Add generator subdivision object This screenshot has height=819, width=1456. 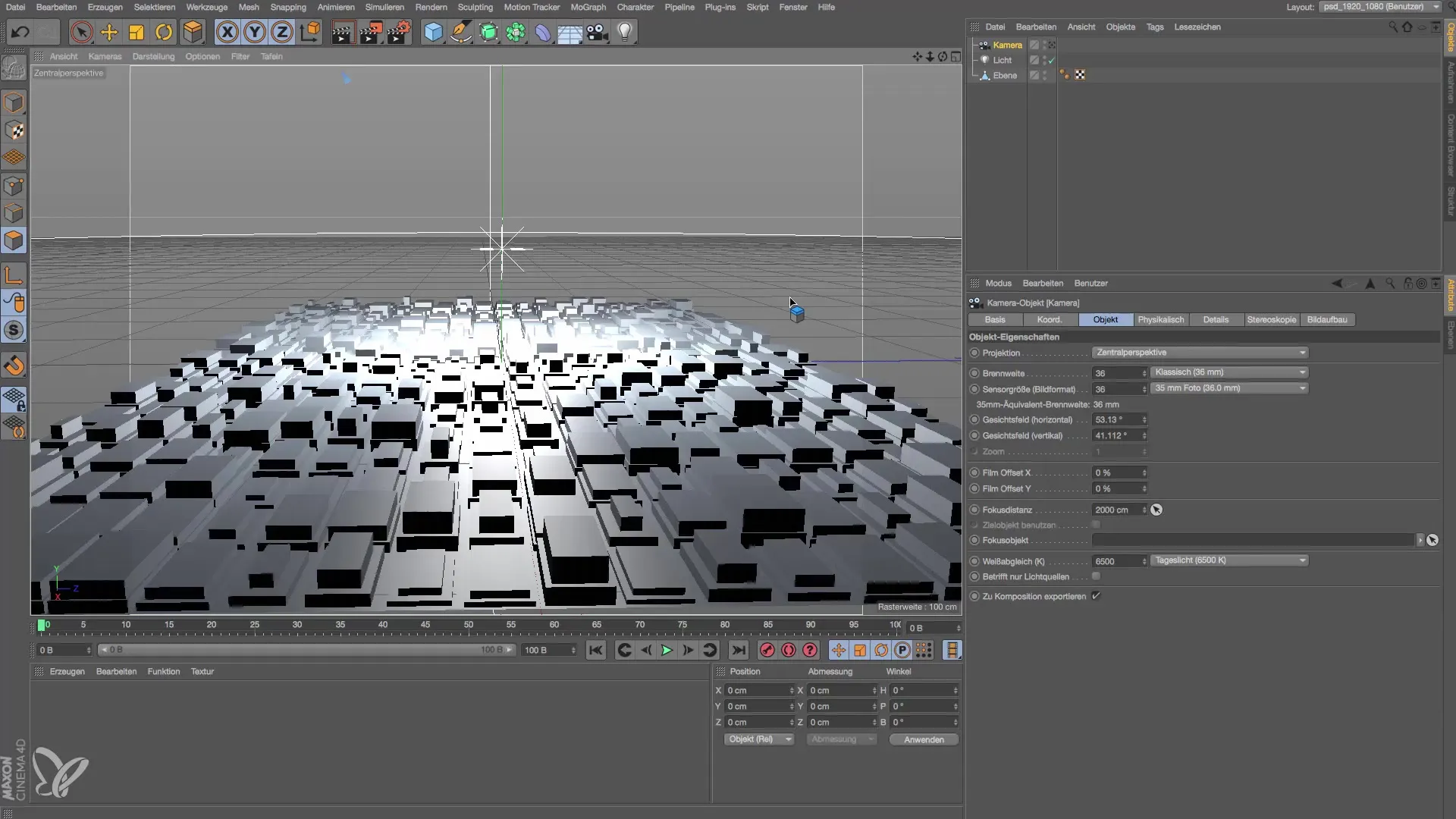click(x=488, y=32)
